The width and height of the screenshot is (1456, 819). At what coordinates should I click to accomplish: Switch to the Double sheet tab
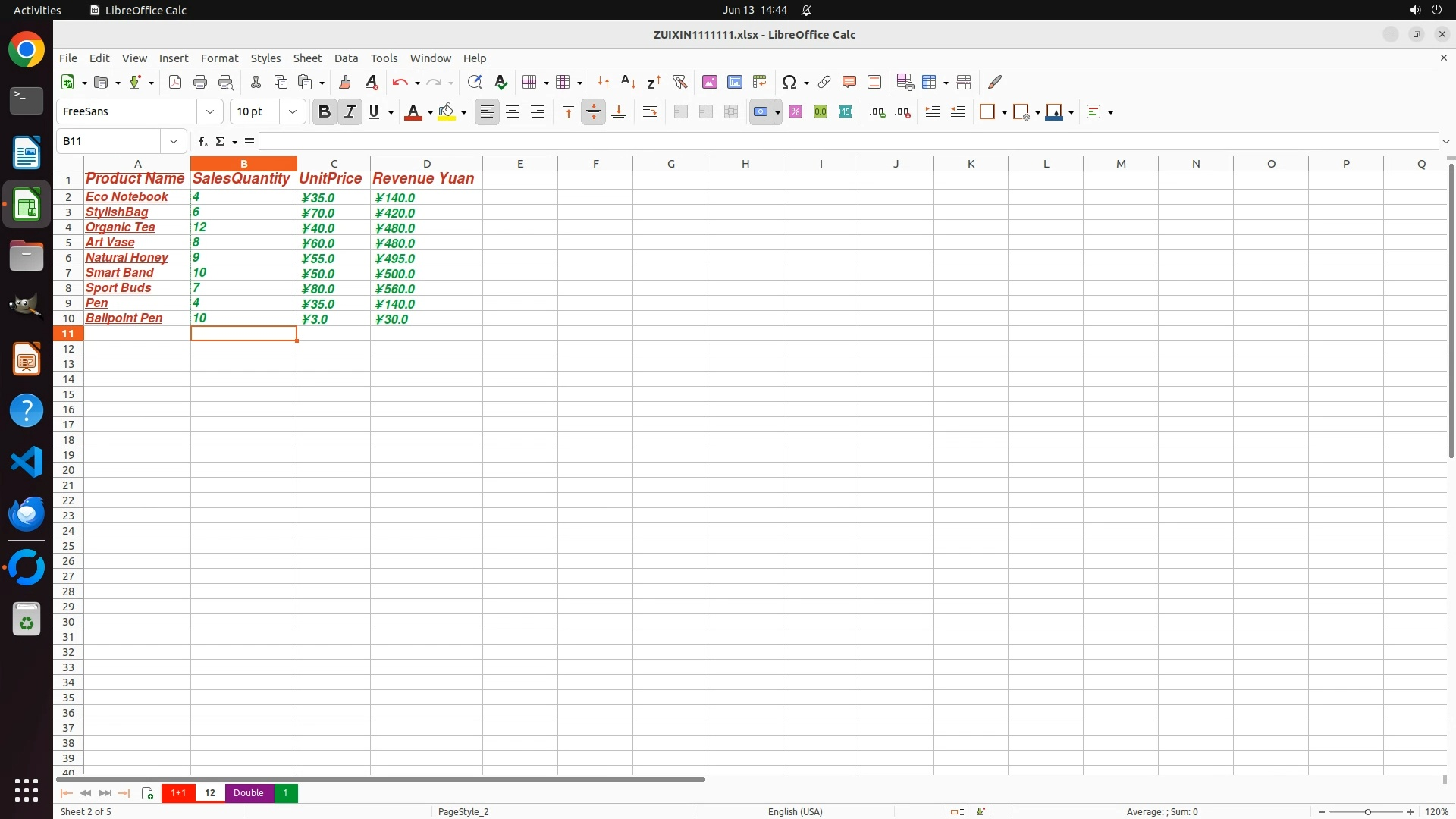tap(249, 793)
